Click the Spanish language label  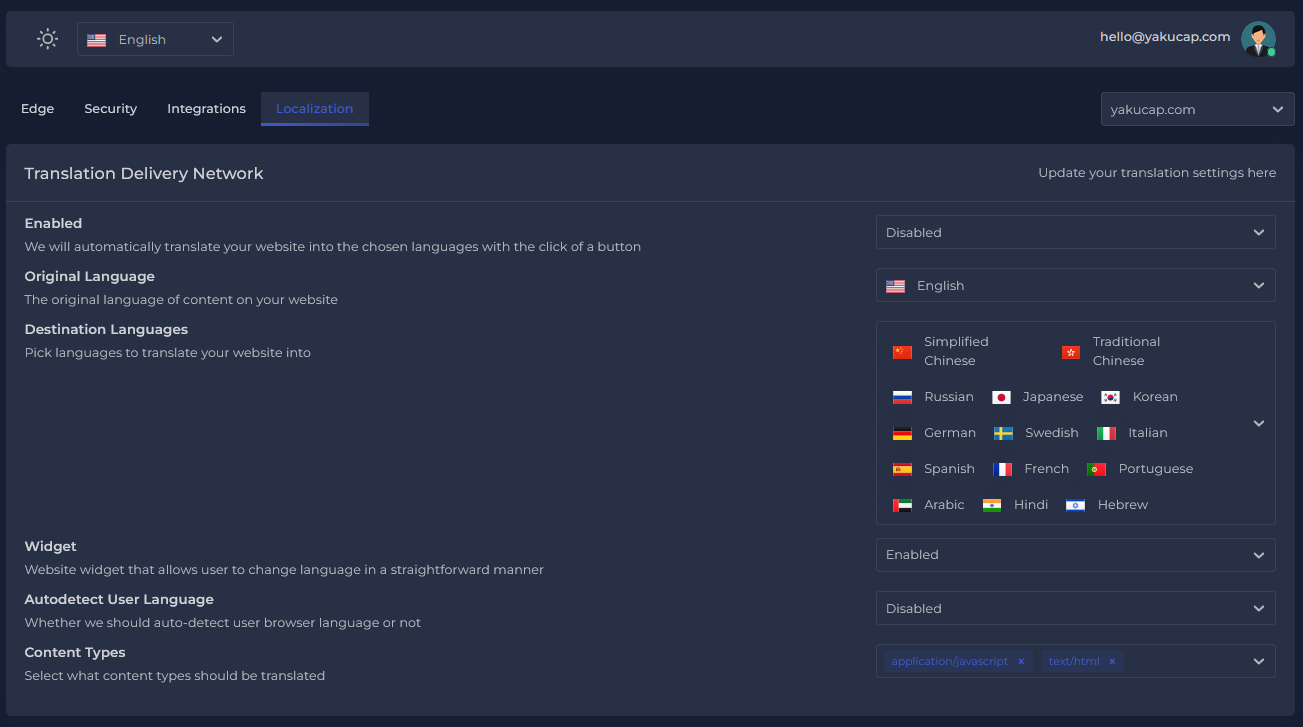coord(949,469)
